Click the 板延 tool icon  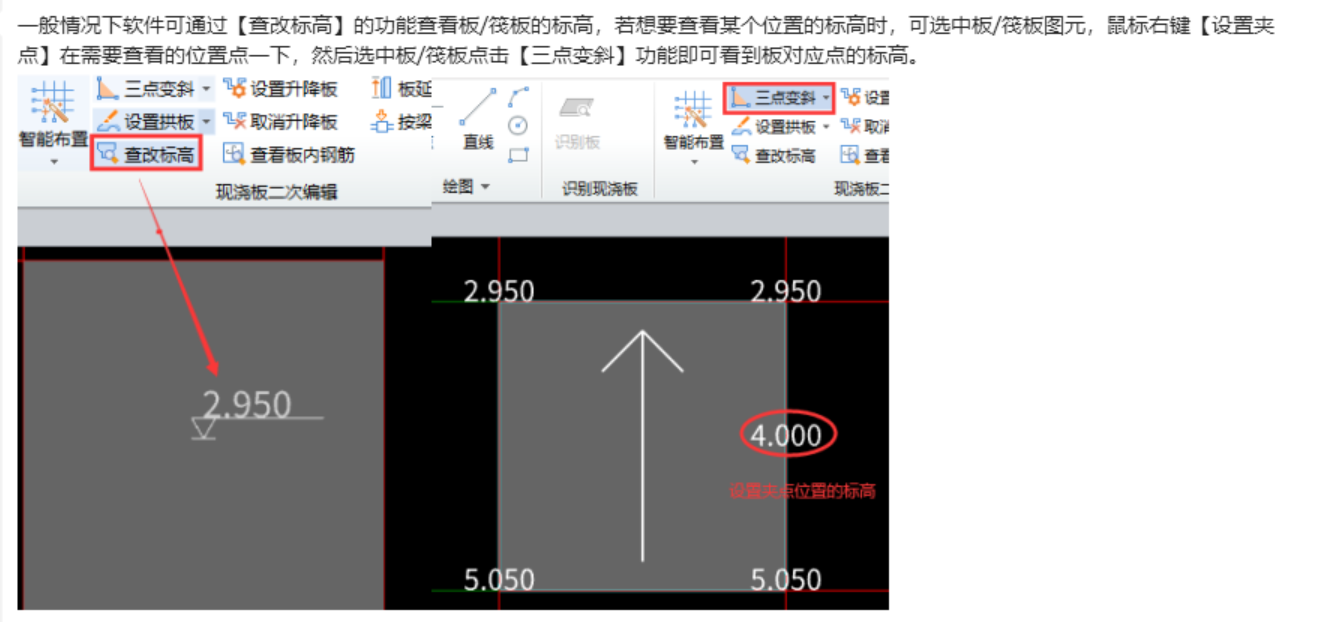tap(381, 89)
